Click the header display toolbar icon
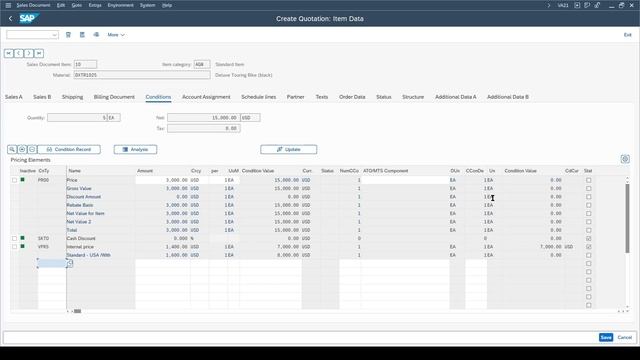This screenshot has height=360, width=640. pyautogui.click(x=68, y=35)
